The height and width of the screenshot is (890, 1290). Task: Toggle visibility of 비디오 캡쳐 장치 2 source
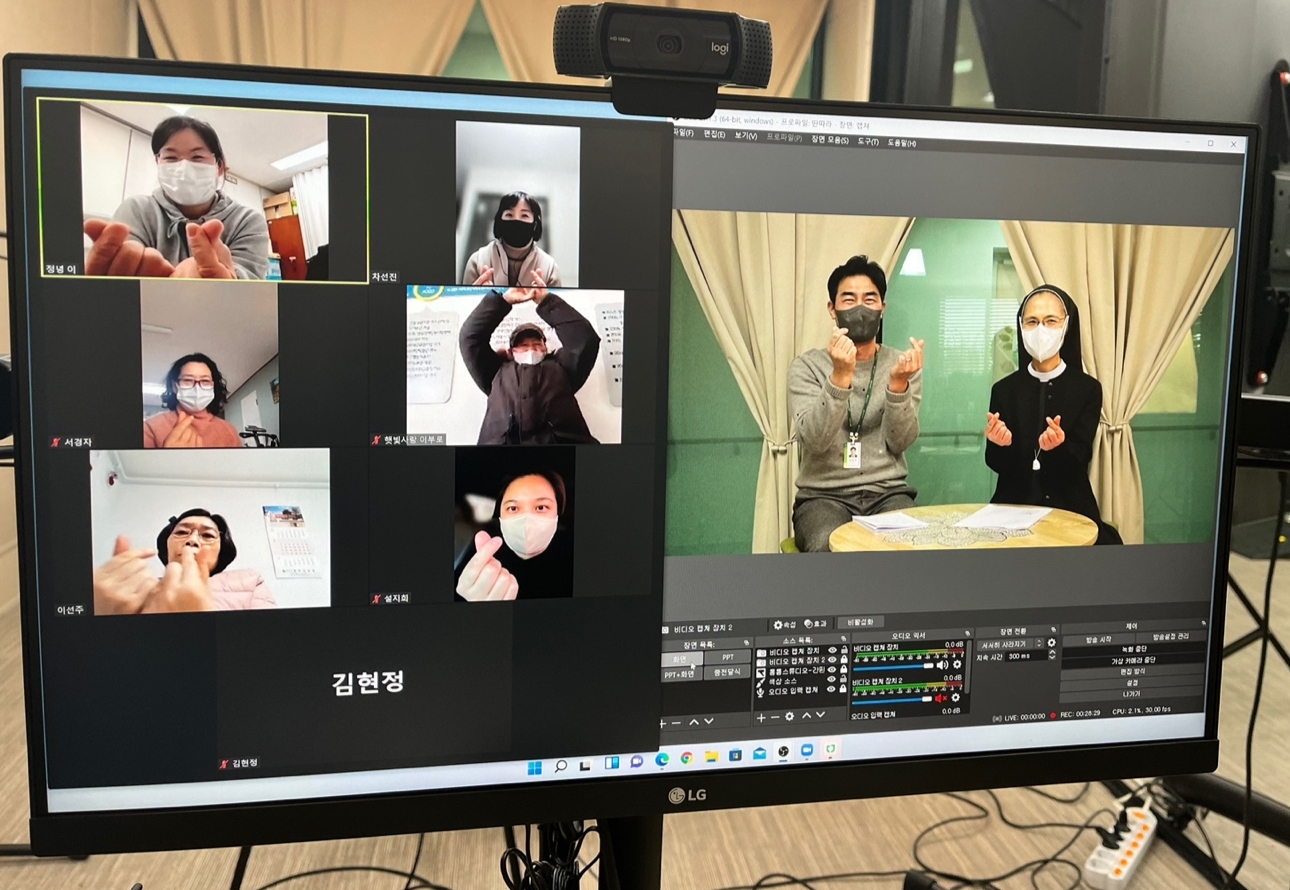click(x=832, y=661)
